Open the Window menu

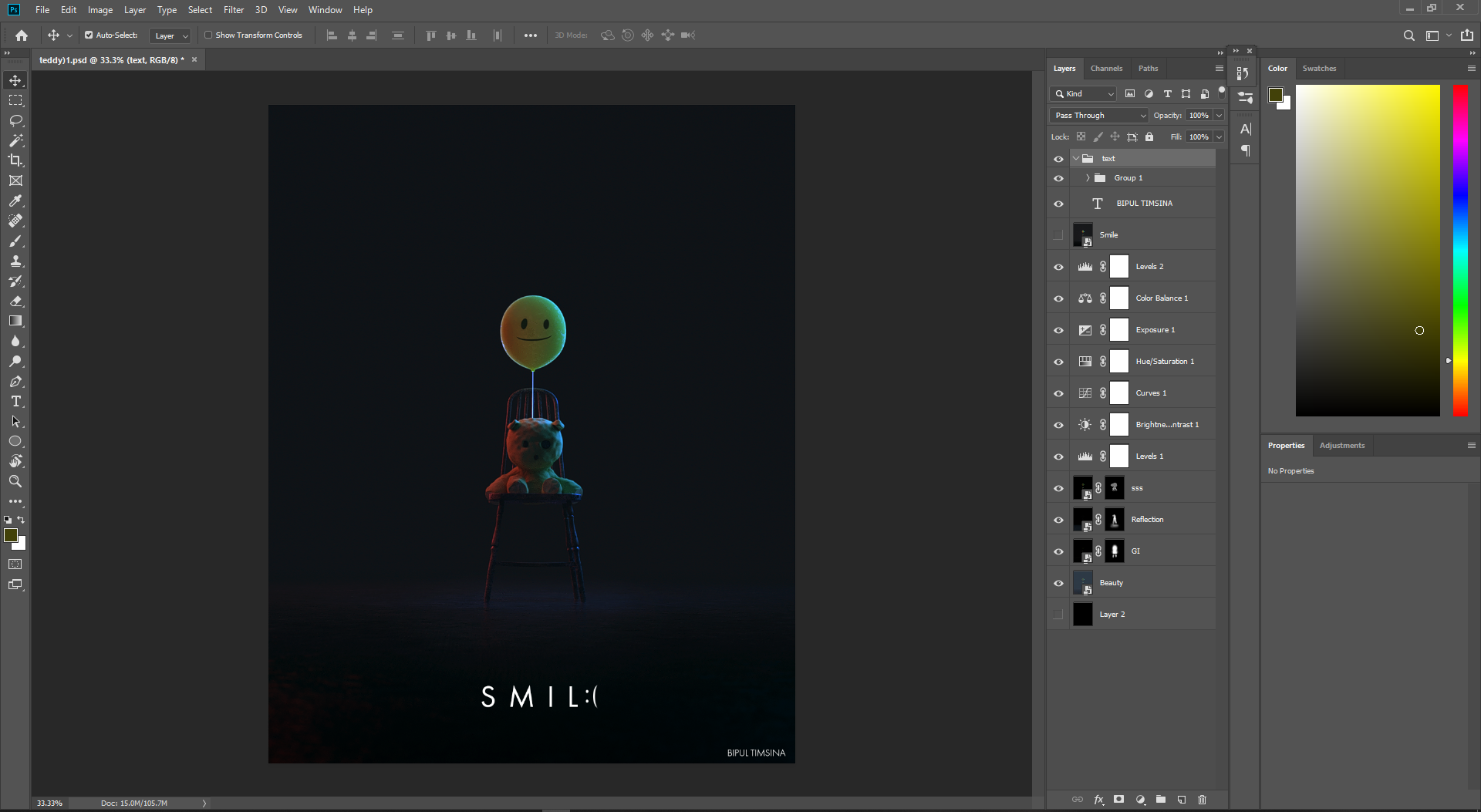click(x=325, y=10)
